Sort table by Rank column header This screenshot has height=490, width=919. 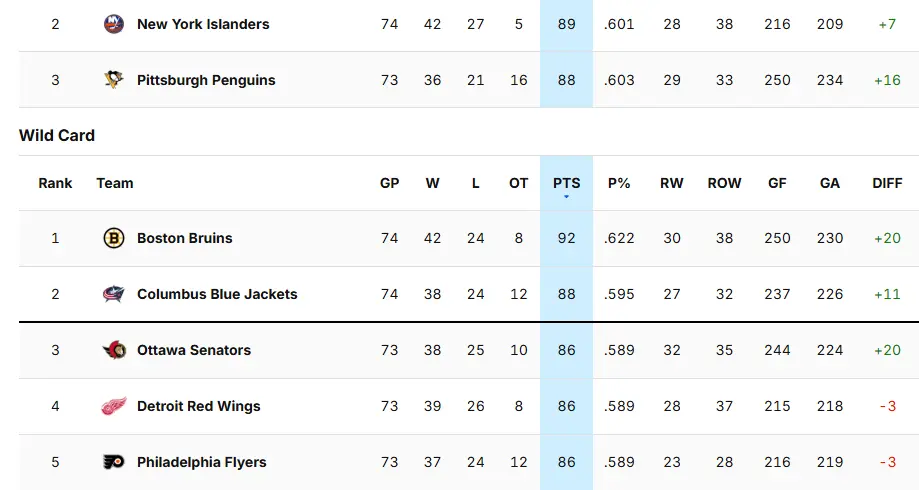[55, 183]
